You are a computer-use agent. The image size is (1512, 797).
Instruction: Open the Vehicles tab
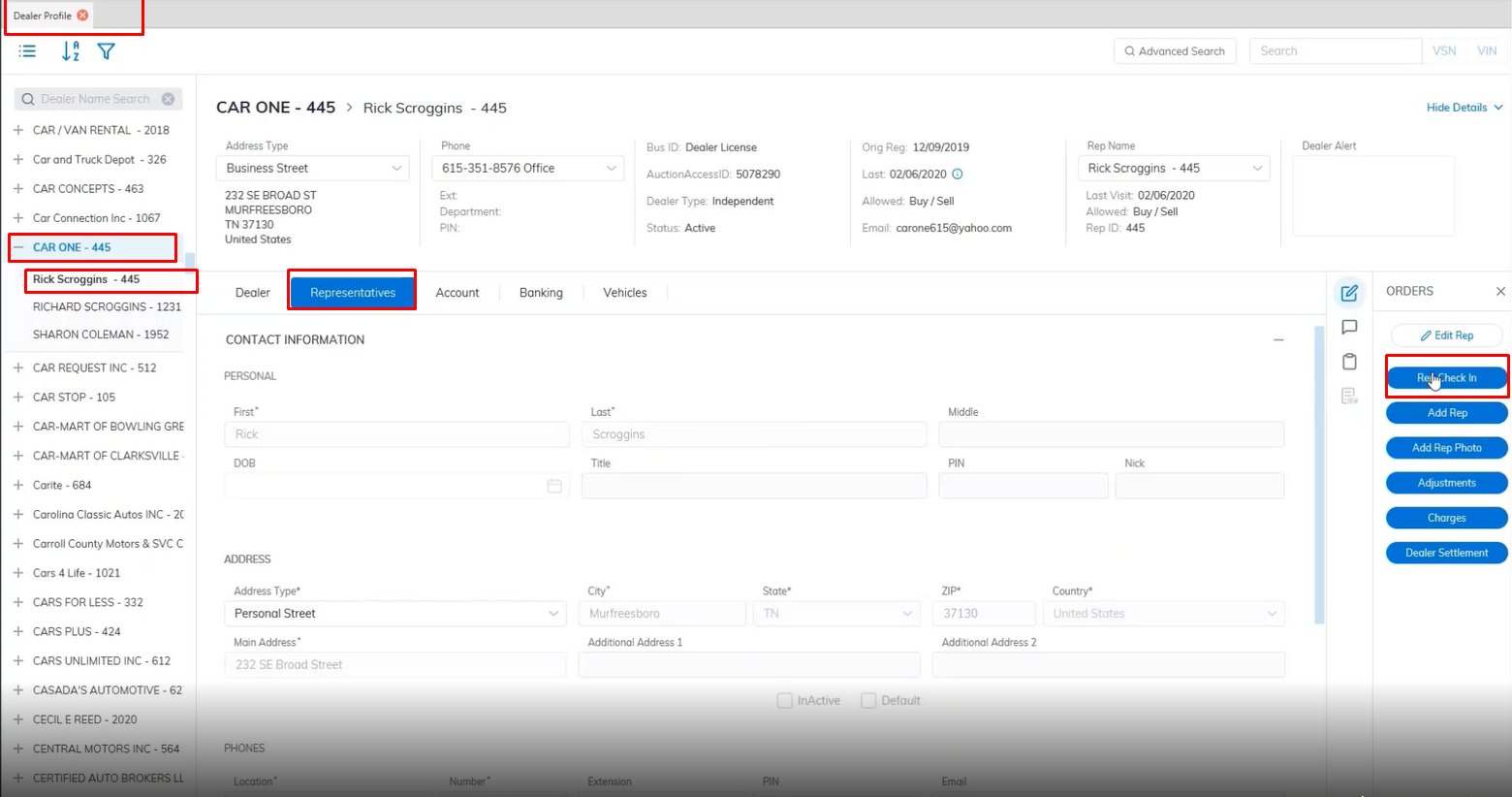(x=624, y=293)
